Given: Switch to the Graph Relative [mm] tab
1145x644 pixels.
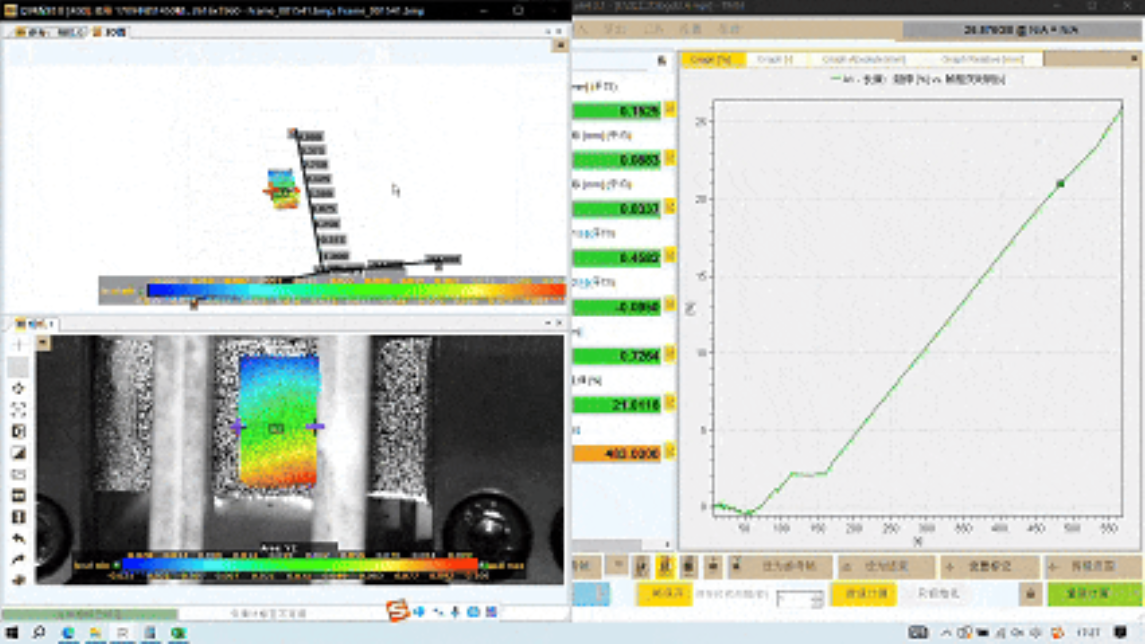Looking at the screenshot, I should 982,60.
